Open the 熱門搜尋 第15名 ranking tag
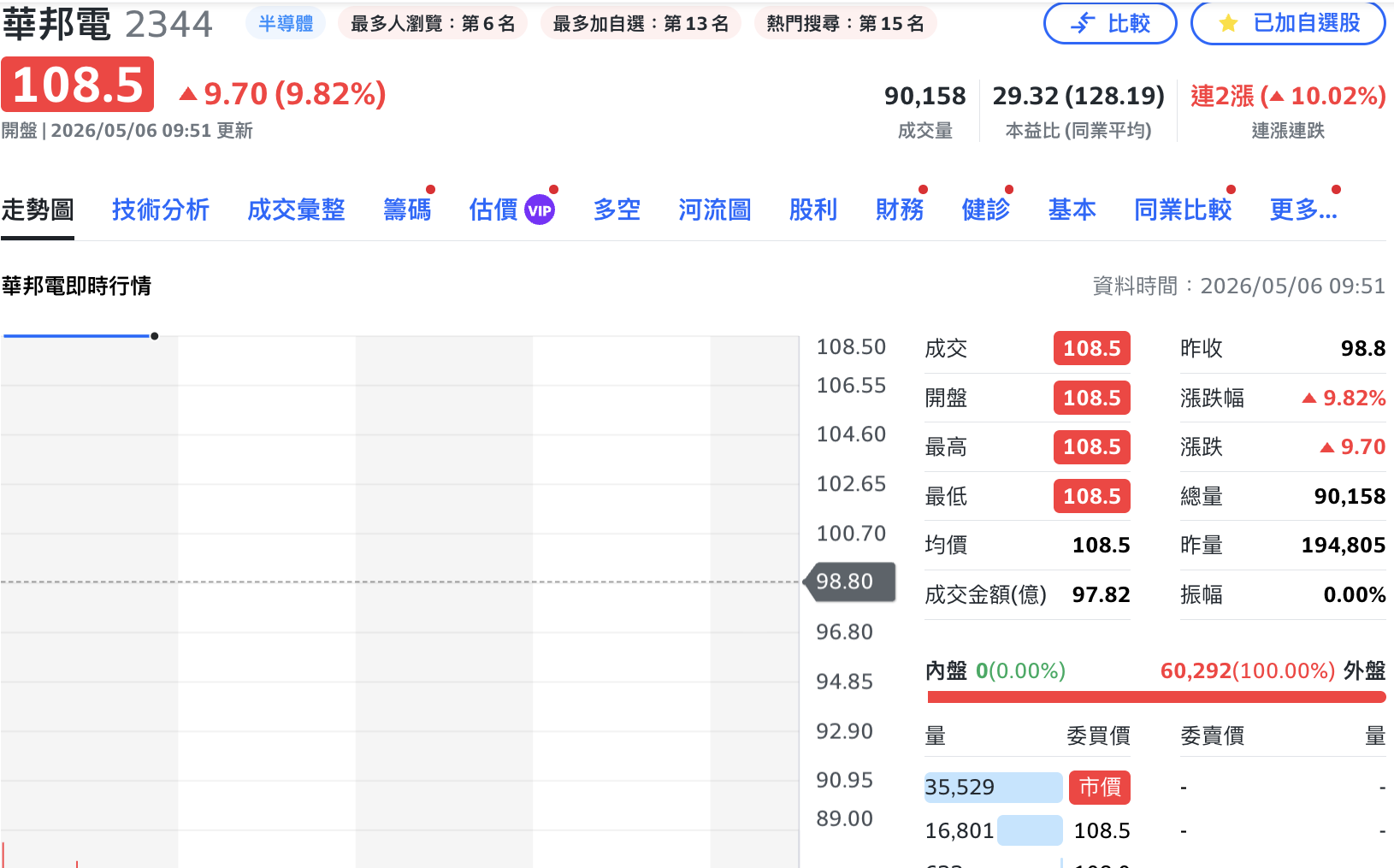This screenshot has width=1394, height=868. coord(845,23)
